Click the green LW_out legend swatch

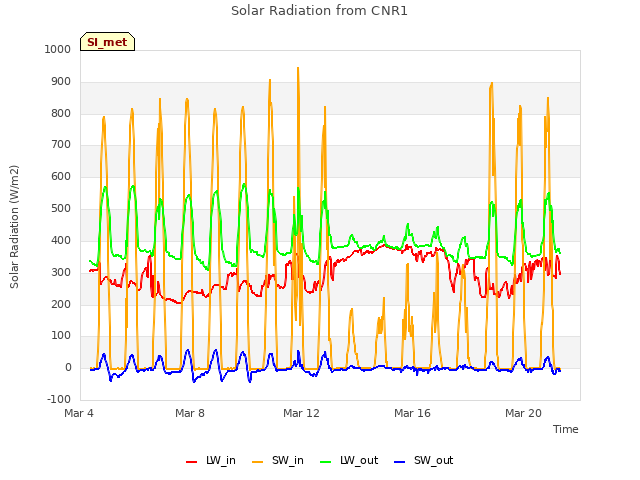pos(326,462)
